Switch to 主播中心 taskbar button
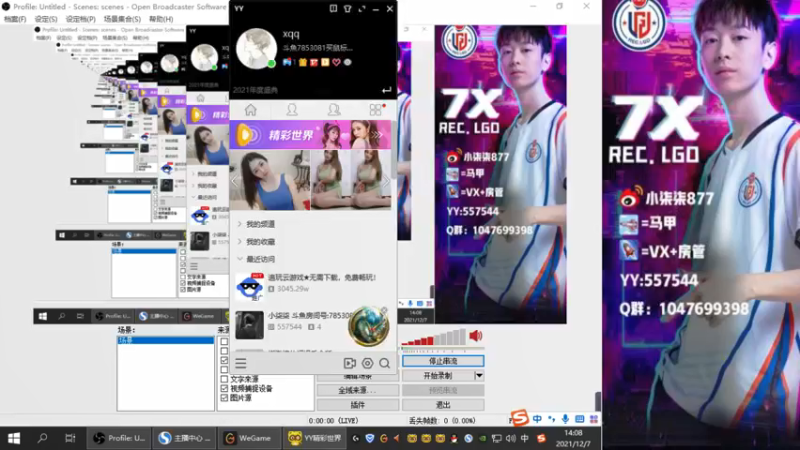Viewport: 800px width, 450px height. click(185, 438)
